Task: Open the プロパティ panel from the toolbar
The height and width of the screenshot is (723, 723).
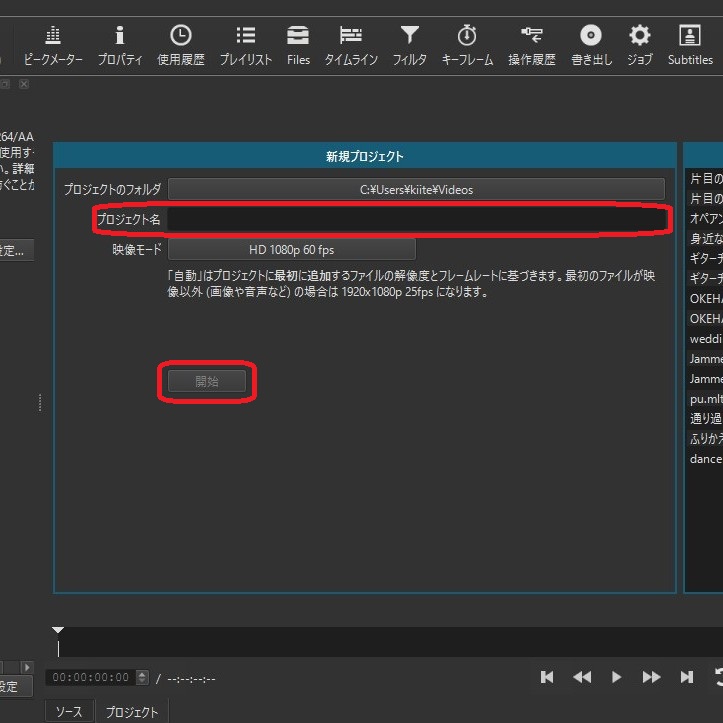Action: tap(120, 45)
